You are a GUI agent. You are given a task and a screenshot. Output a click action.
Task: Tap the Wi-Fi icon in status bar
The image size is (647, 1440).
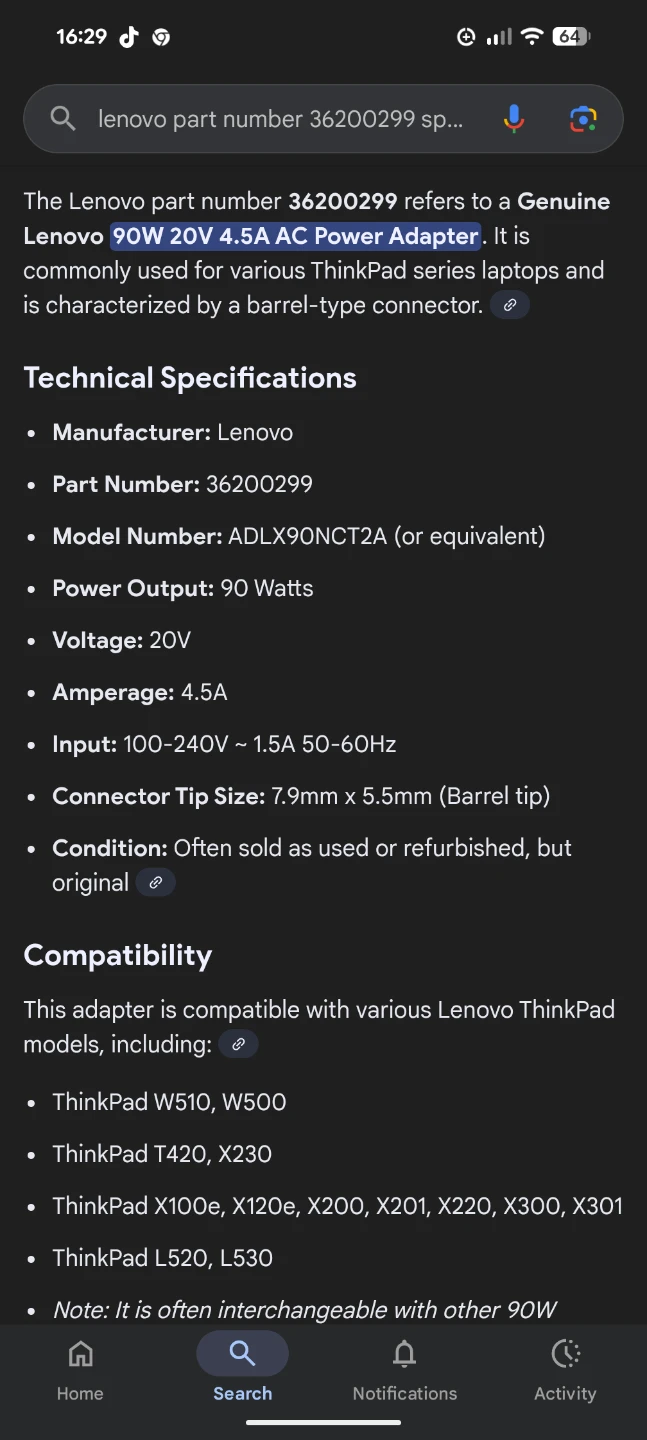532,37
